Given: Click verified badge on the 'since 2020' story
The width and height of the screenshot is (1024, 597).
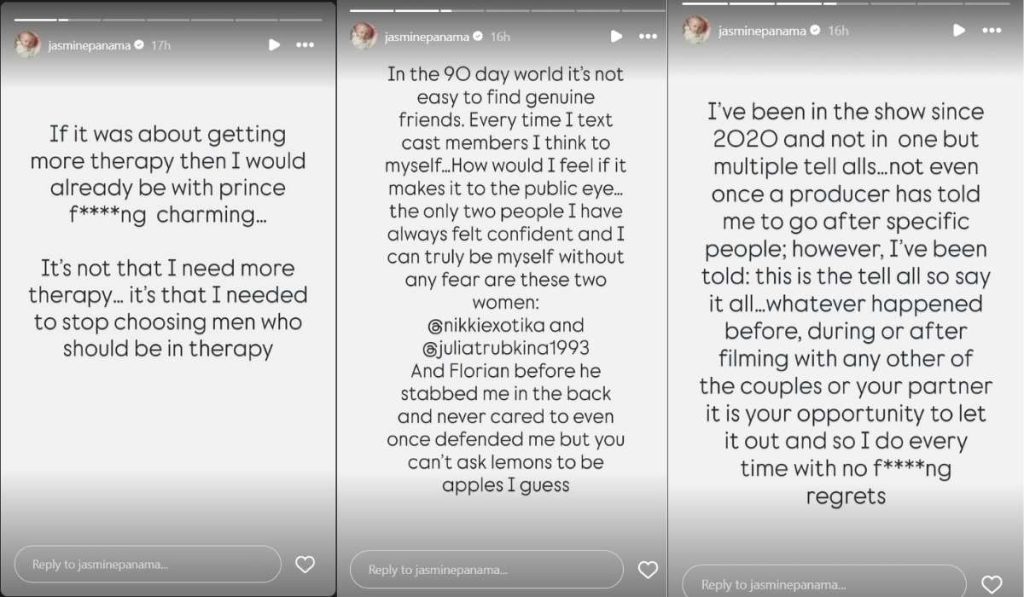Looking at the screenshot, I should [x=815, y=31].
